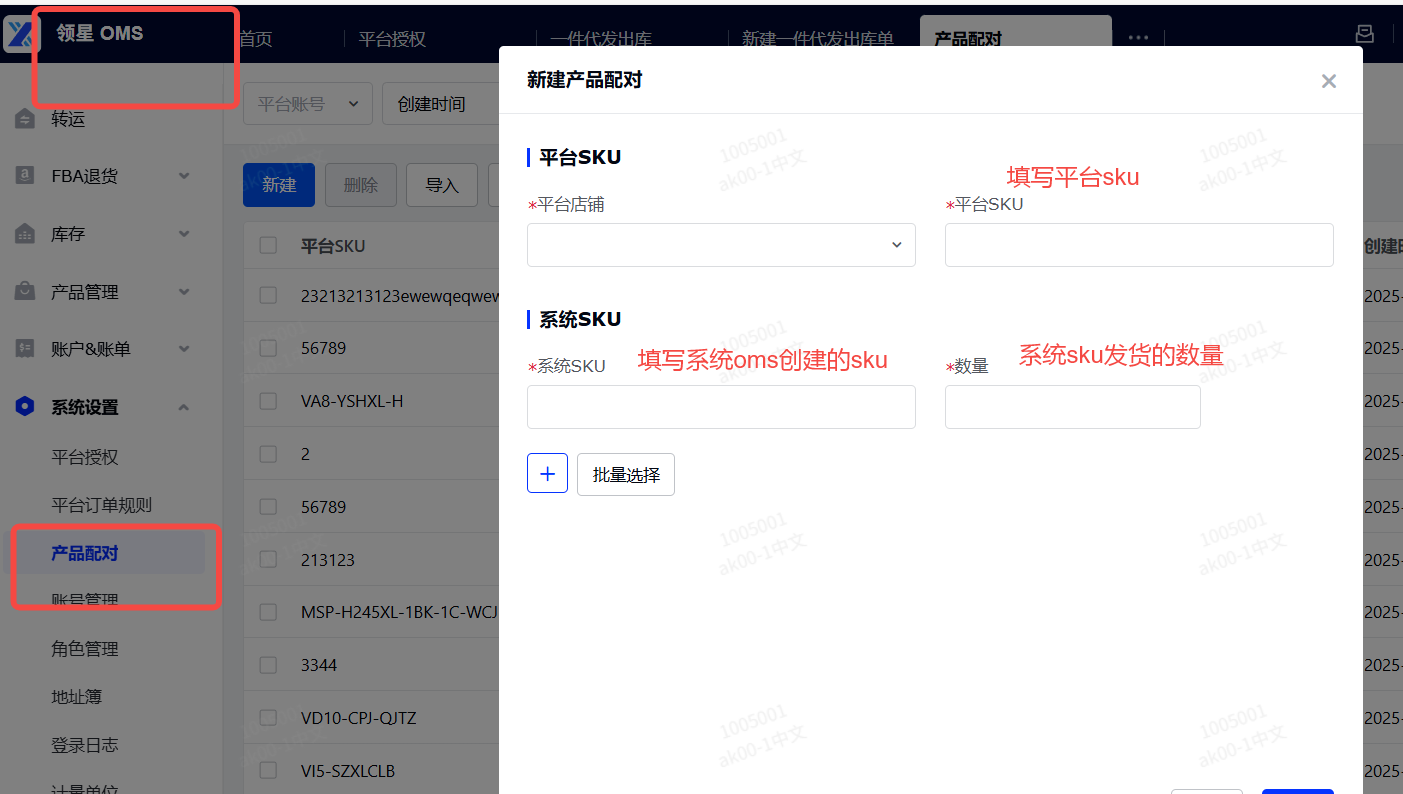Image resolution: width=1403 pixels, height=794 pixels.
Task: Open 平台订单规则 in the sidebar
Action: pyautogui.click(x=101, y=505)
